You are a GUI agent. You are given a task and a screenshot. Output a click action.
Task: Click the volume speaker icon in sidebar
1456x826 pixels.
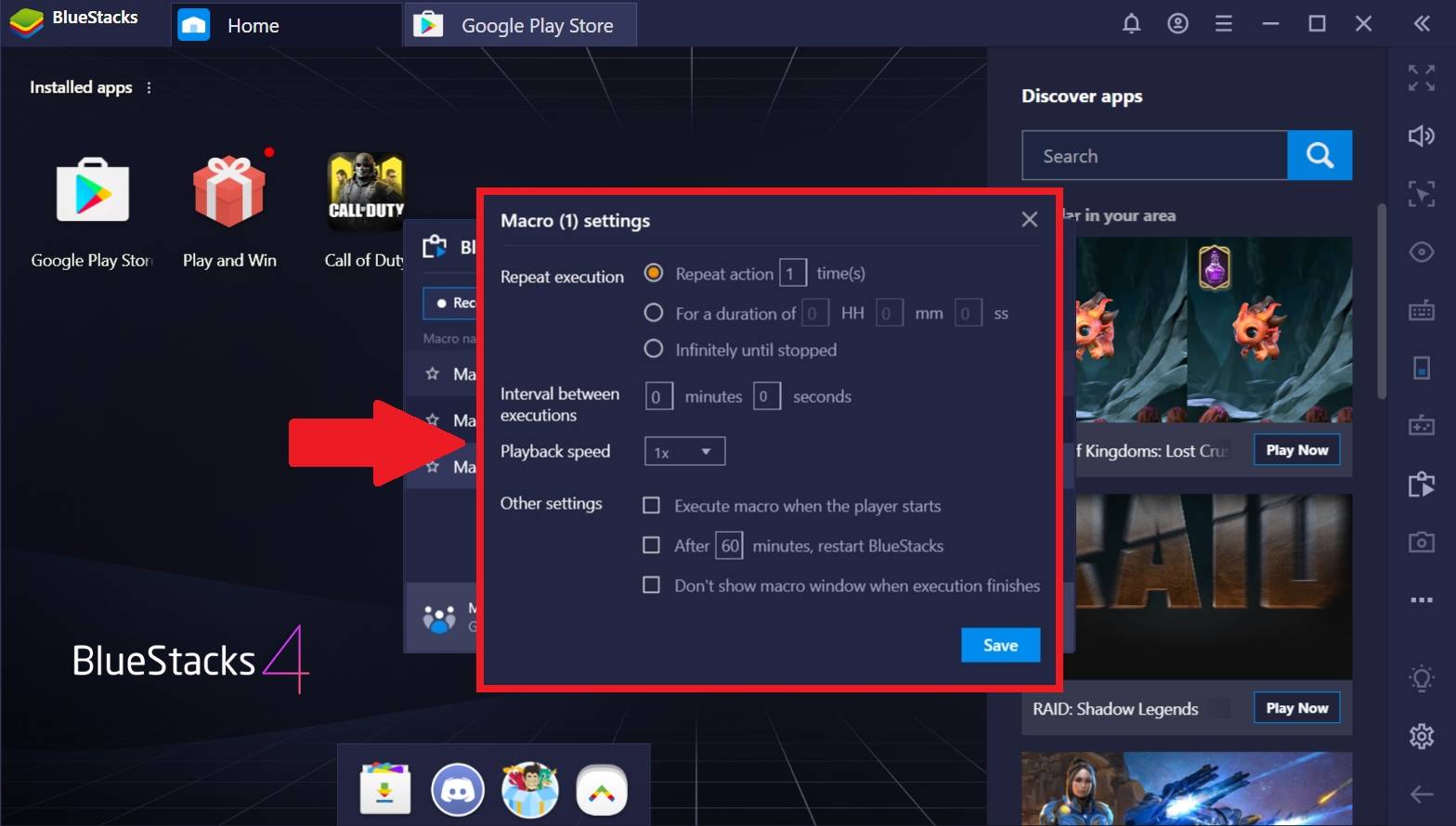(x=1422, y=136)
